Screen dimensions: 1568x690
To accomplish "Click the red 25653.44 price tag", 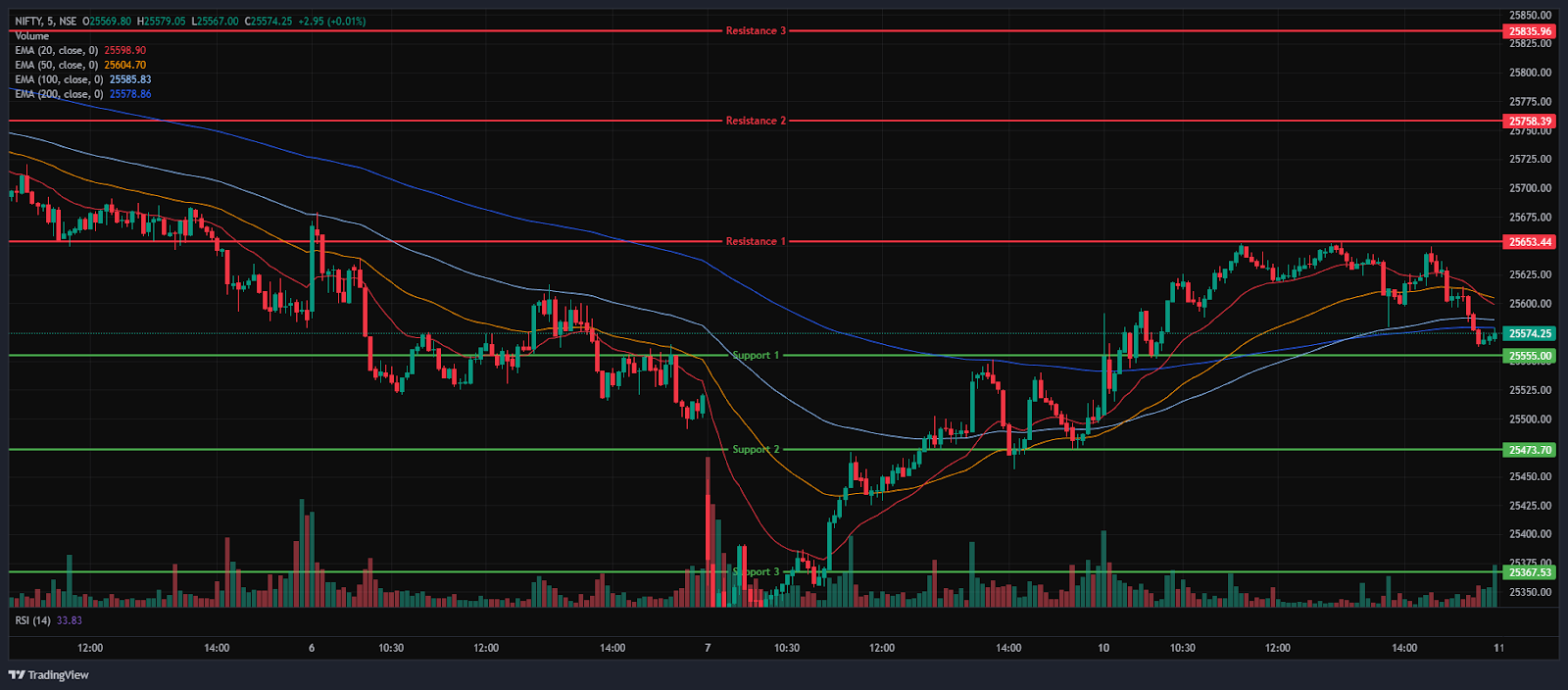I will coord(1530,242).
